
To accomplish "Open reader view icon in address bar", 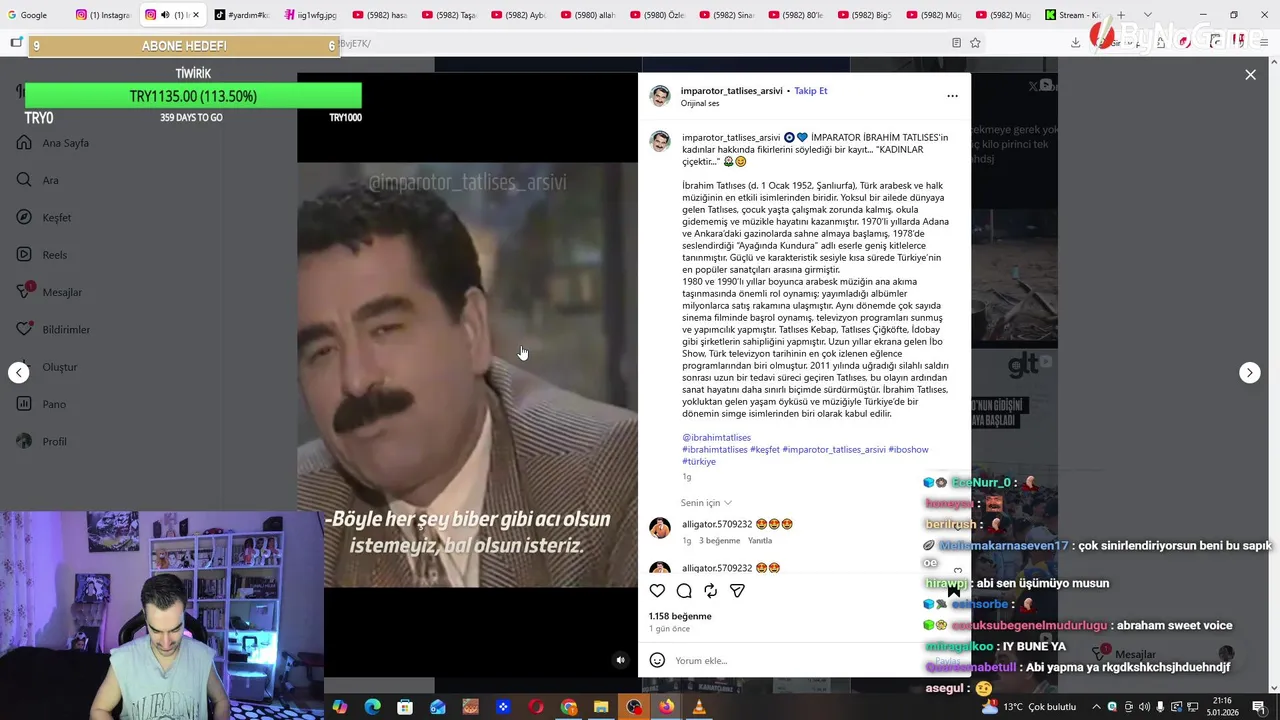I will 956,43.
